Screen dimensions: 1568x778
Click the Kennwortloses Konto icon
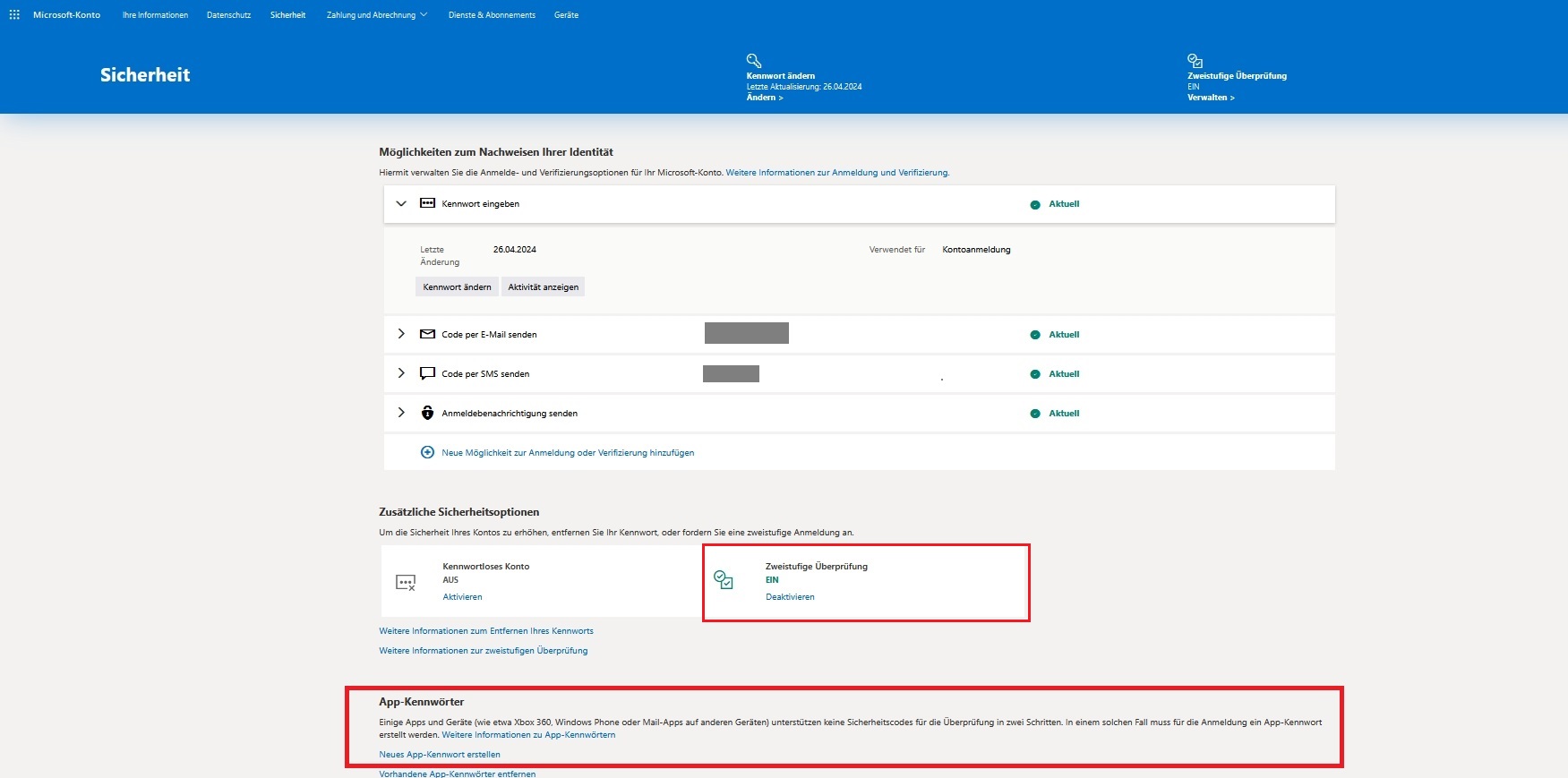(x=406, y=583)
